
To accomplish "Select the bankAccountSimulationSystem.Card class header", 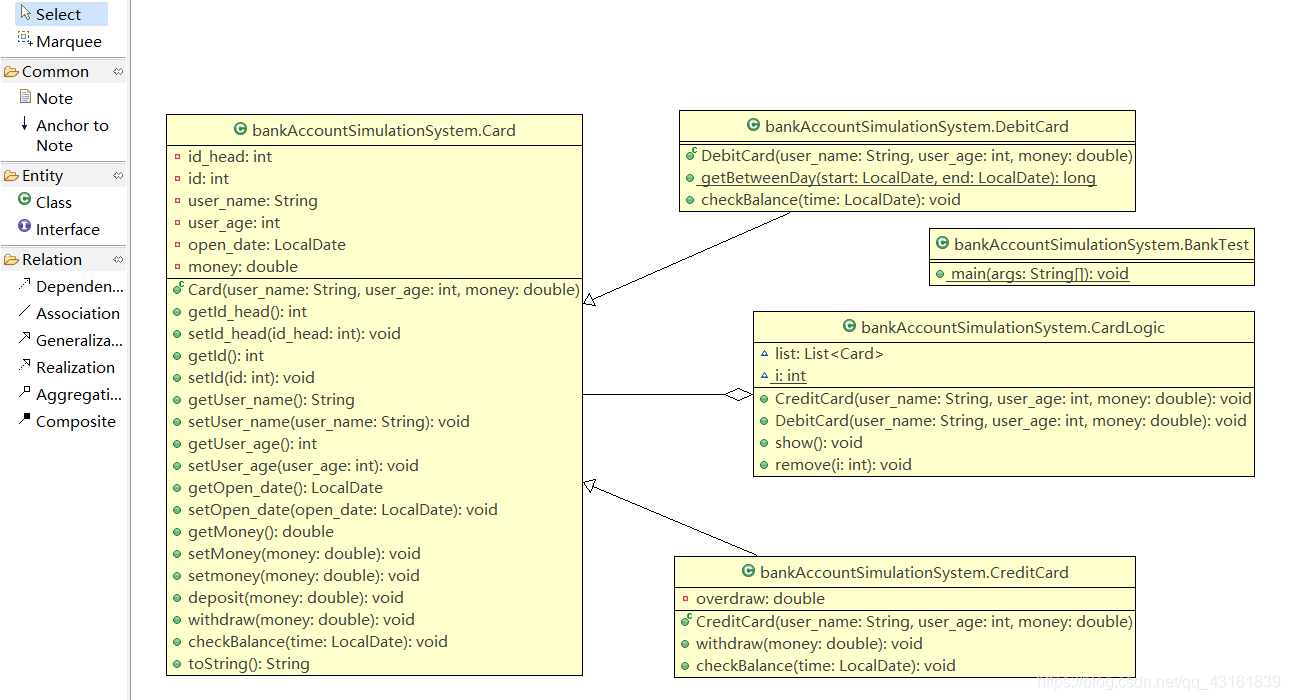I will point(374,130).
